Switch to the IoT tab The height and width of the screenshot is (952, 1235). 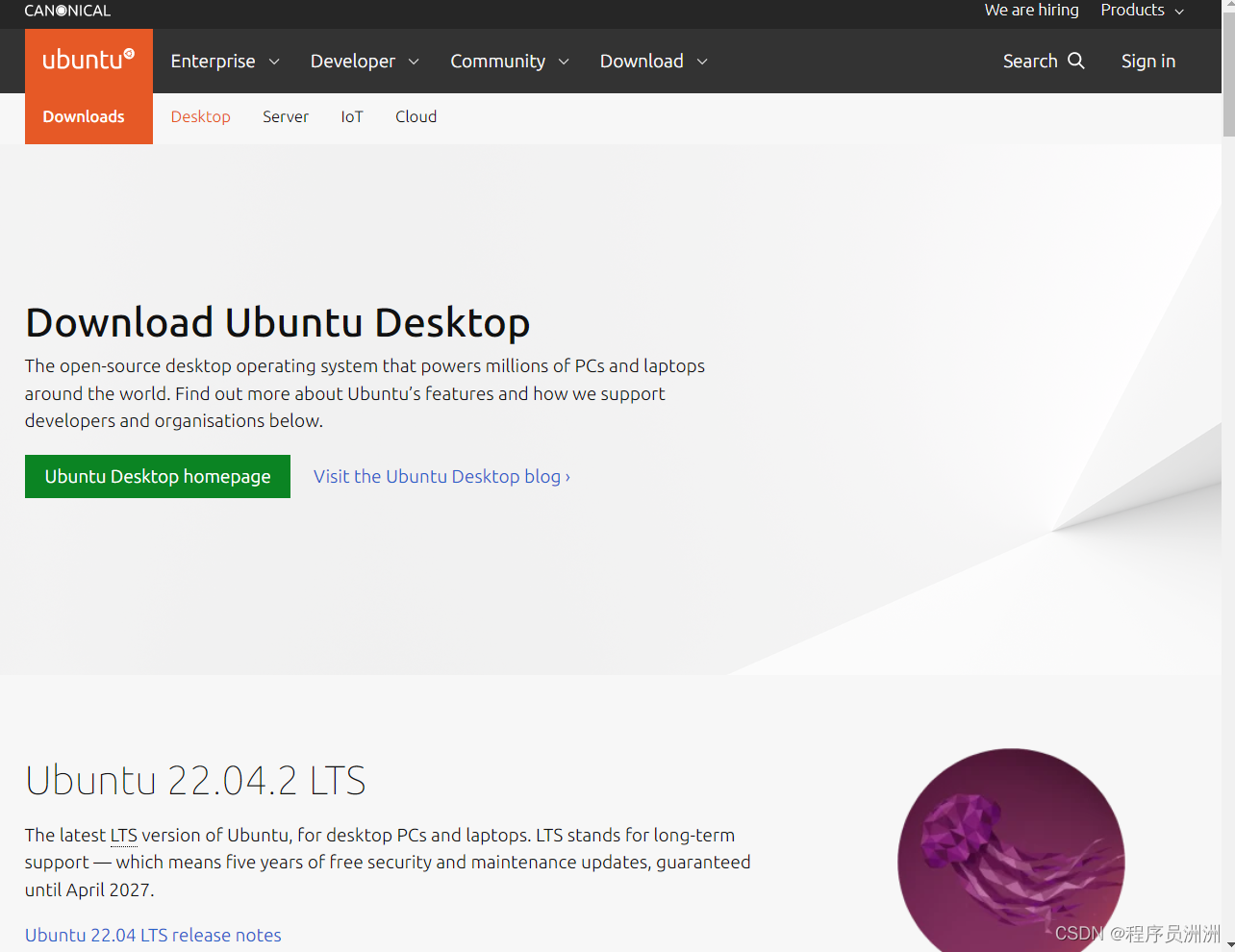pos(352,116)
